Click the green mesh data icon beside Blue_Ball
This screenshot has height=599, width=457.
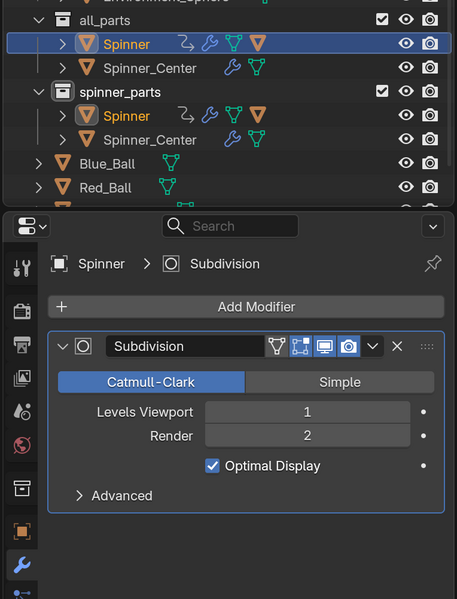171,163
